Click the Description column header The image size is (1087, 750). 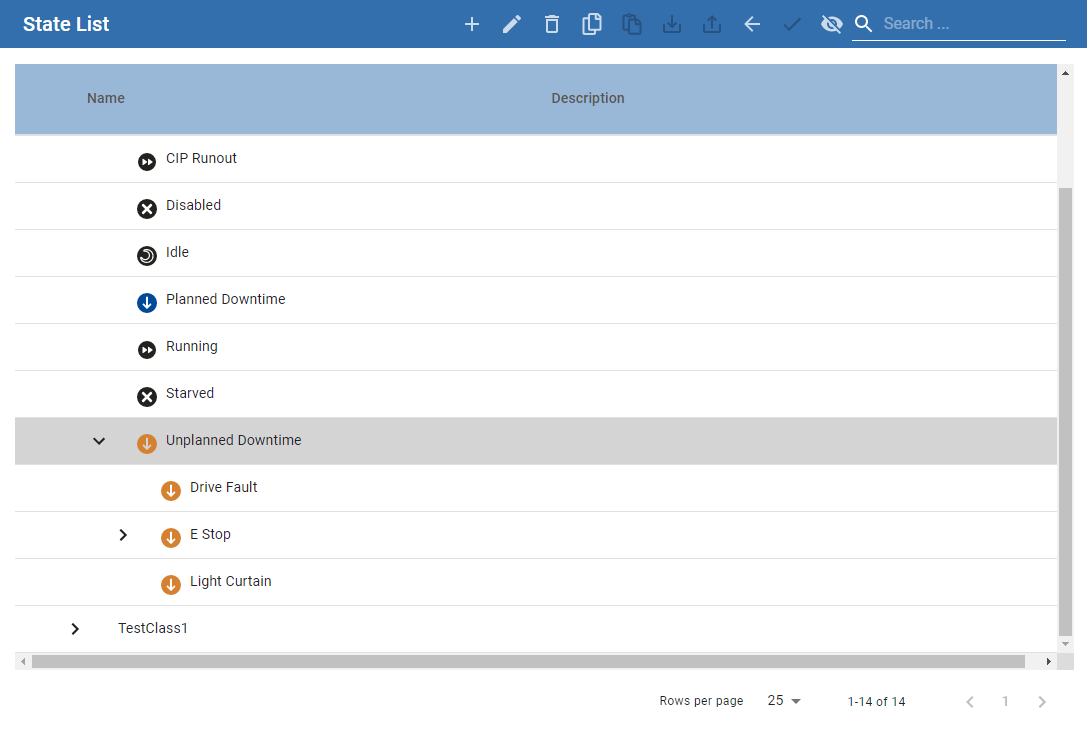click(x=587, y=98)
